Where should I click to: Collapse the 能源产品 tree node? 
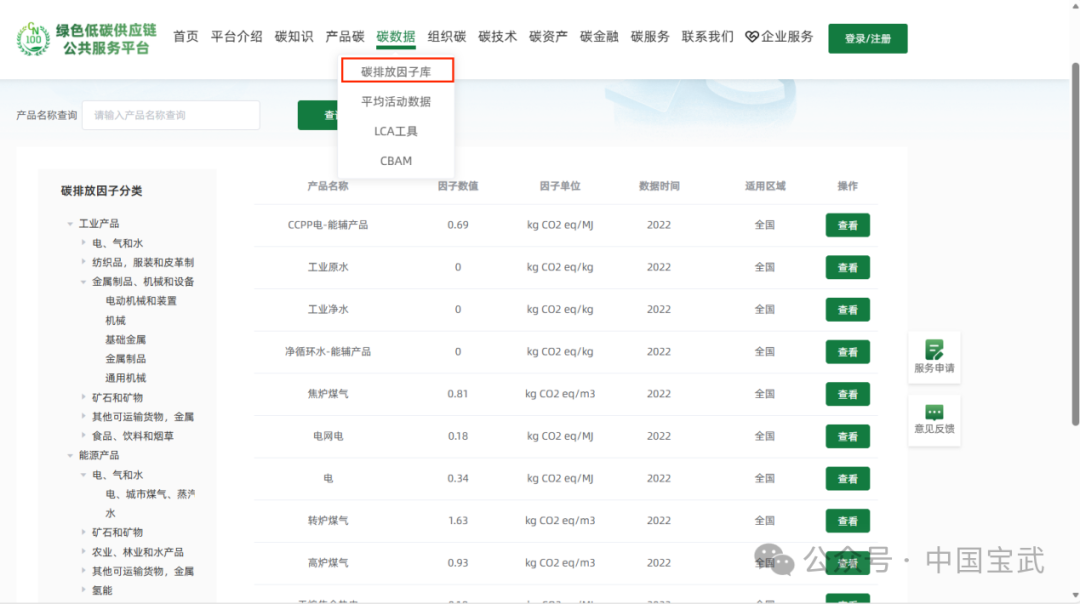click(x=70, y=455)
